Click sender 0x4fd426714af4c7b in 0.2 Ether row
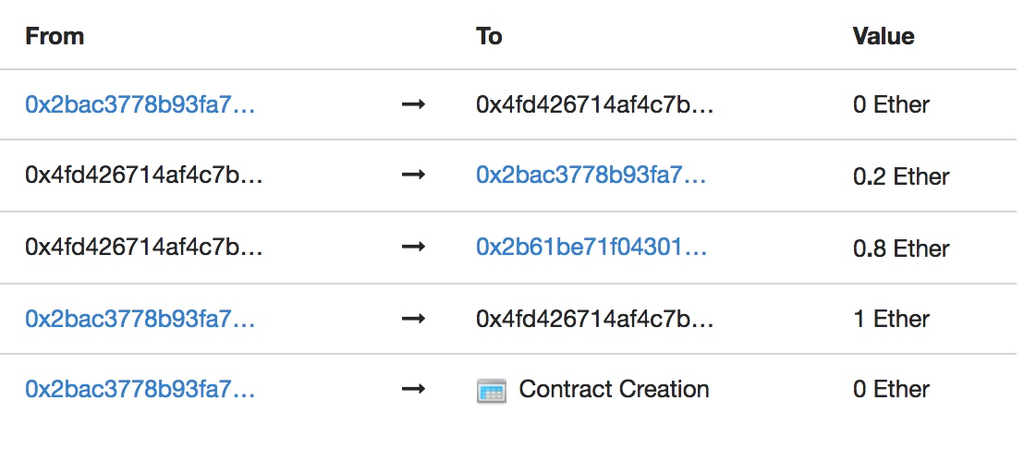 [x=144, y=176]
